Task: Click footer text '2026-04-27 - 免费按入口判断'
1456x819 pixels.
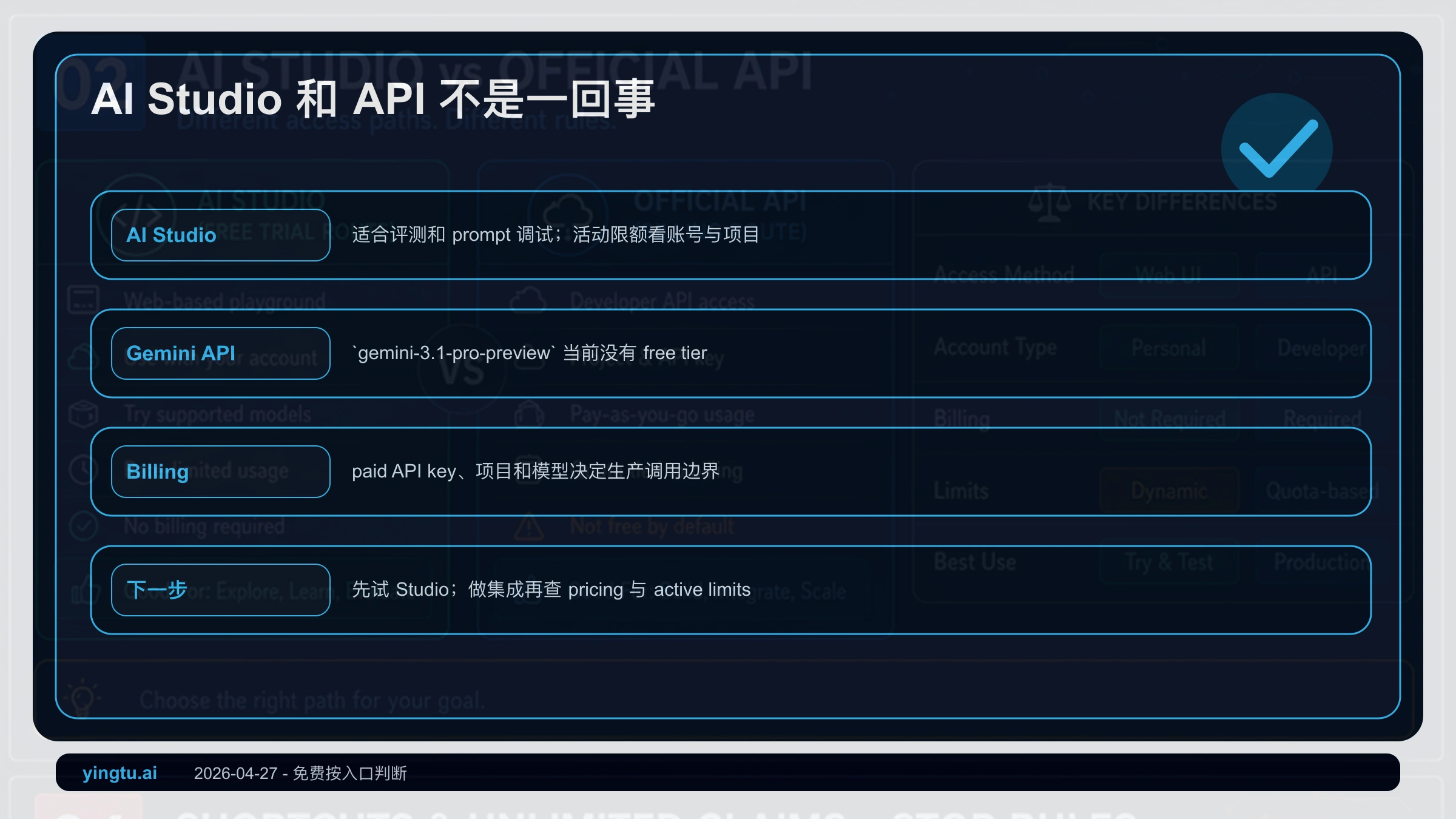Action: coord(300,773)
